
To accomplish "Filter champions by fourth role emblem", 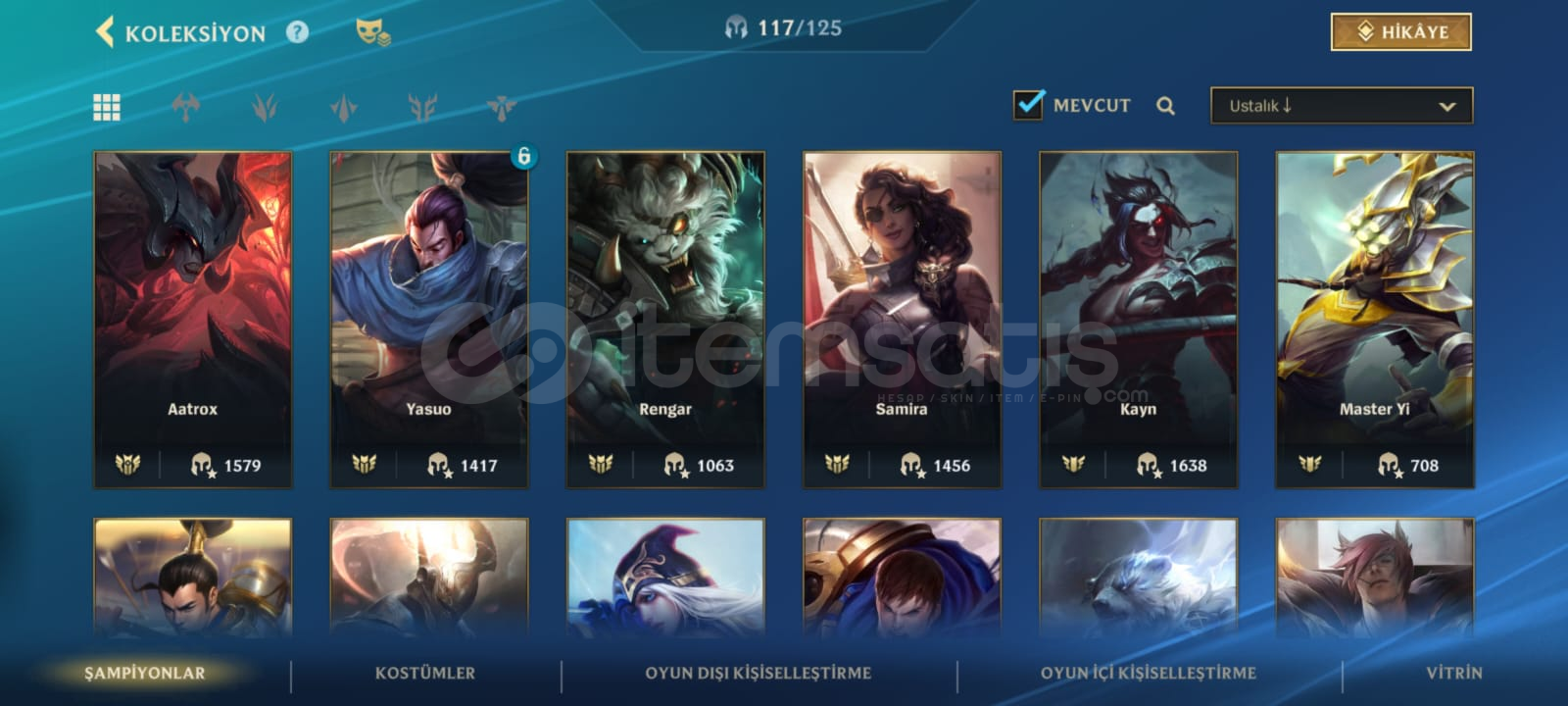I will [x=422, y=107].
